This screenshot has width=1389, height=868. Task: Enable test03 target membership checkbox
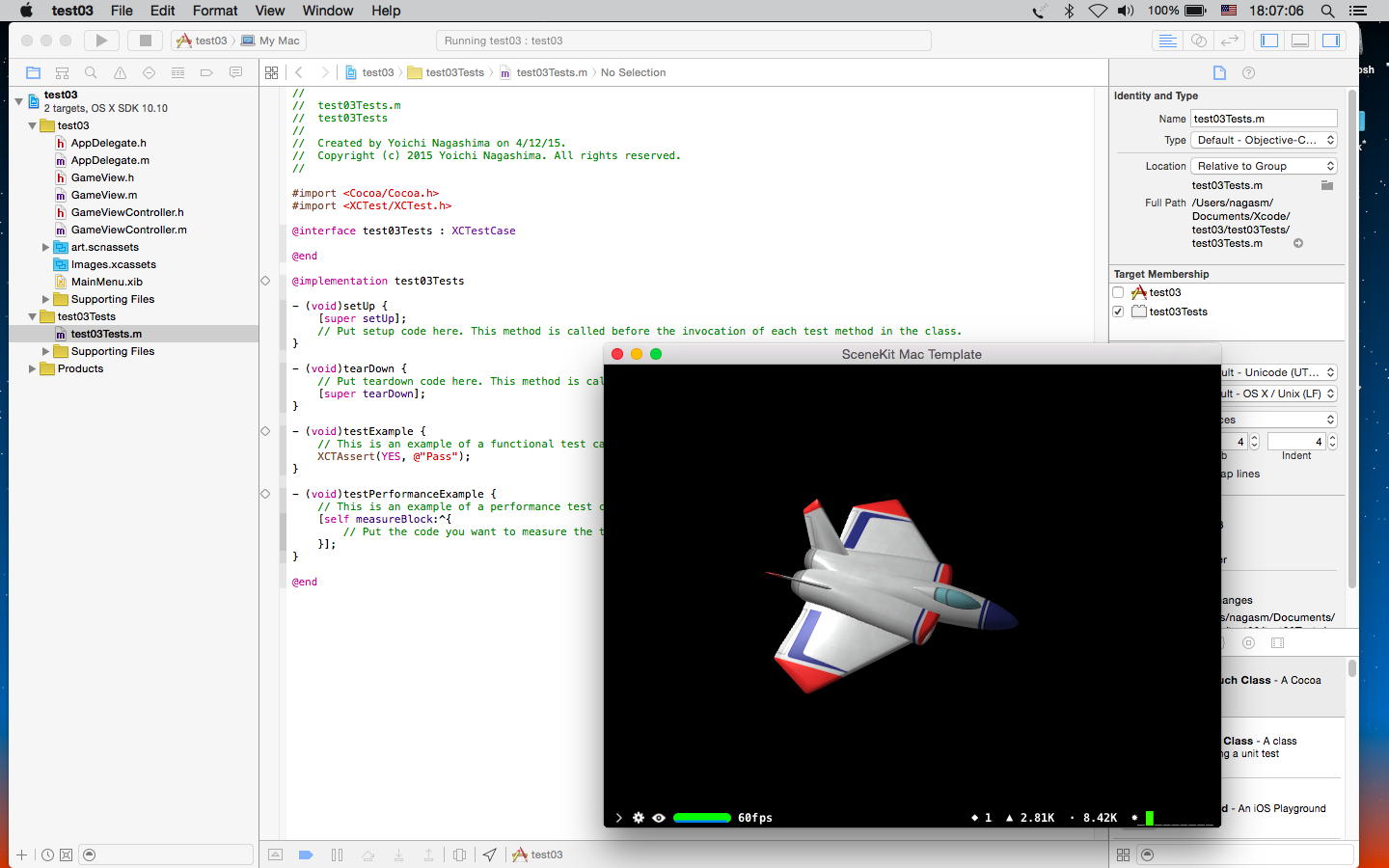tap(1118, 292)
